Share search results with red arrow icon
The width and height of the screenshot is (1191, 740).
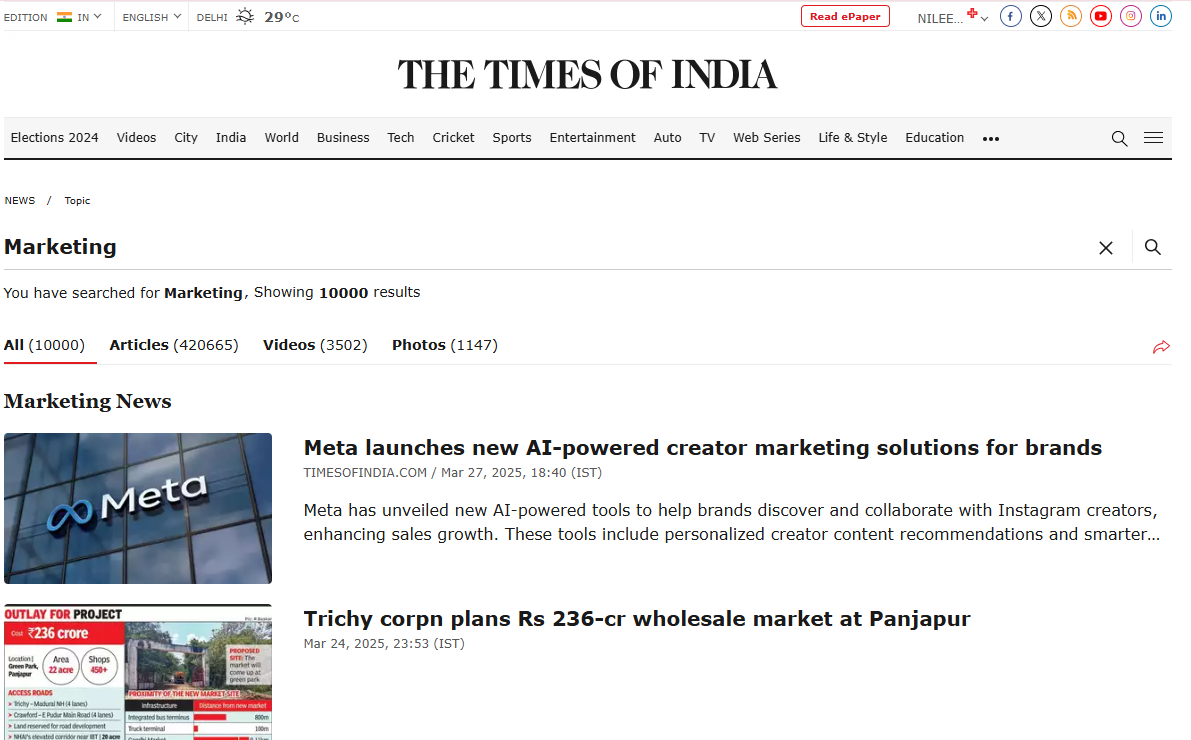click(1161, 347)
